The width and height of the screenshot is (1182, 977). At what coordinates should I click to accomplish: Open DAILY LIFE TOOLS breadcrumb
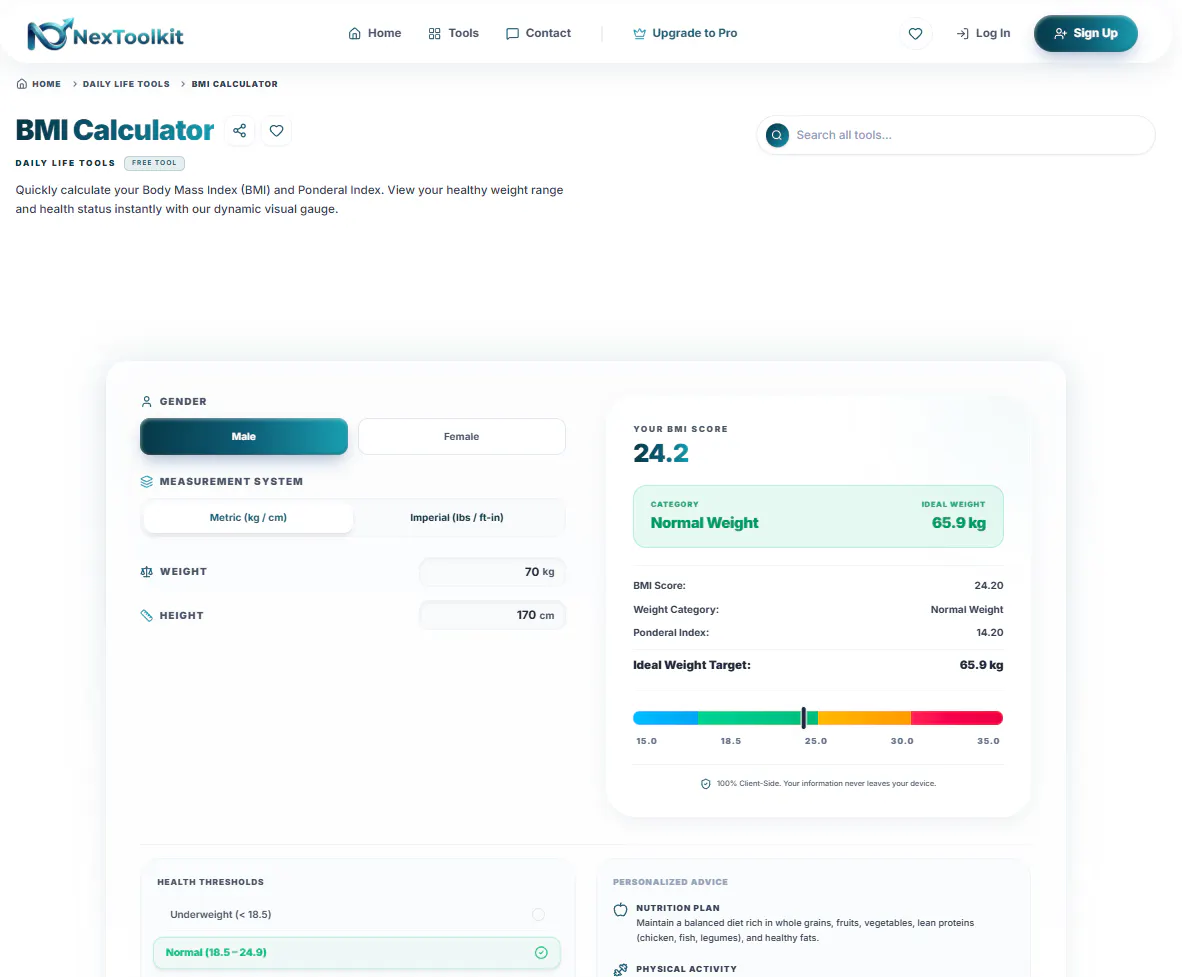126,84
